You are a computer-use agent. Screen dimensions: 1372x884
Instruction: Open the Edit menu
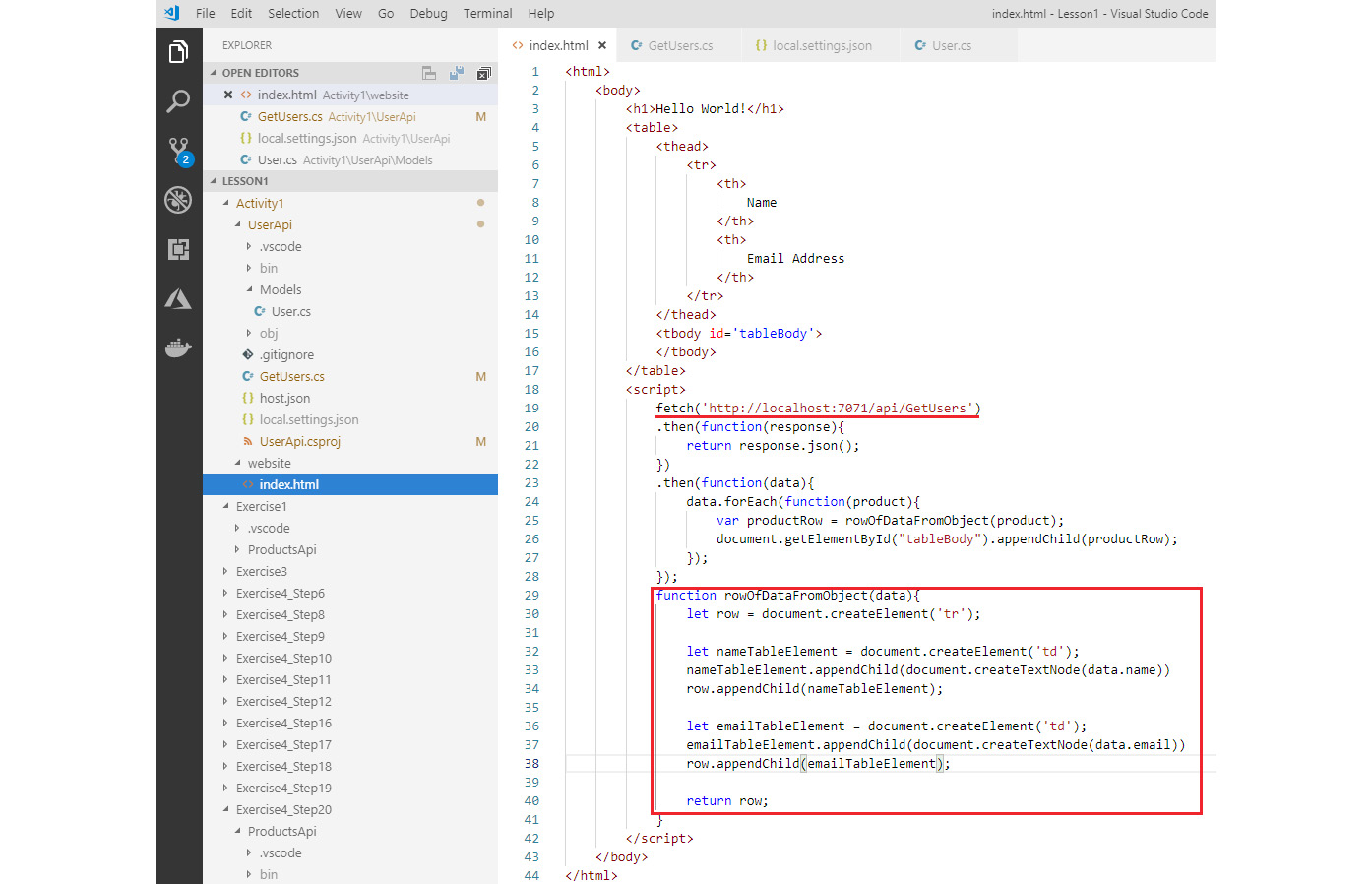point(241,13)
